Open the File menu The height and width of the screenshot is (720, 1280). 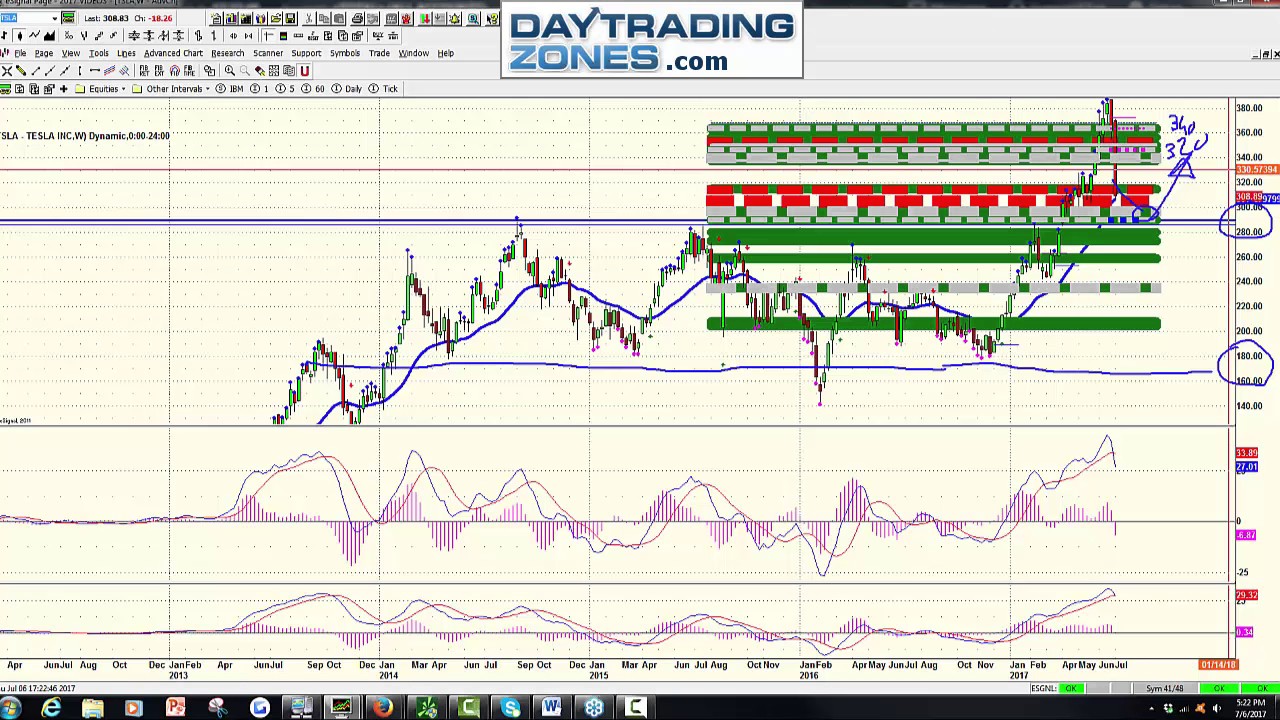click(x=20, y=53)
